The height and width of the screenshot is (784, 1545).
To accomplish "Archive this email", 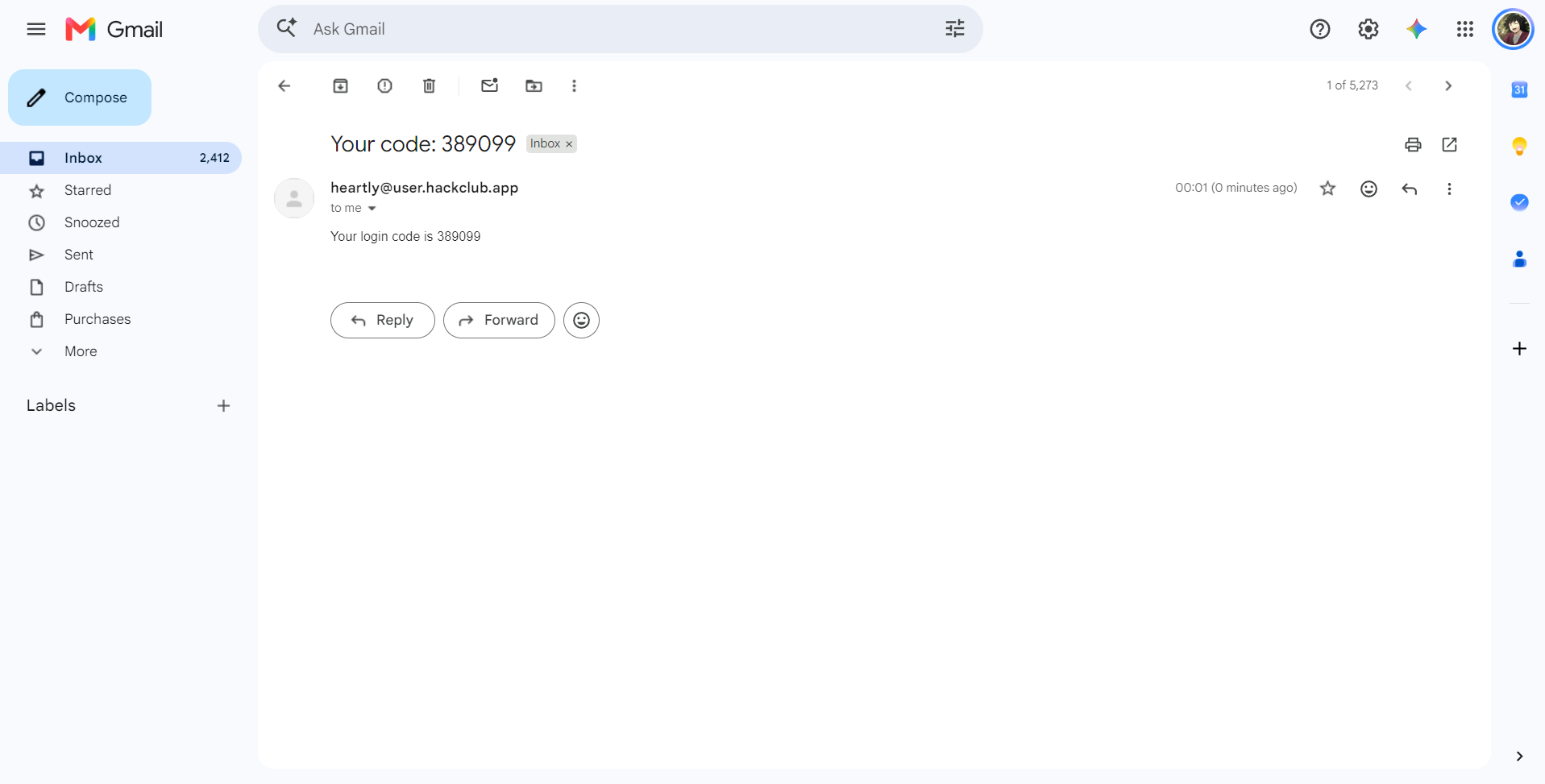I will click(x=341, y=86).
